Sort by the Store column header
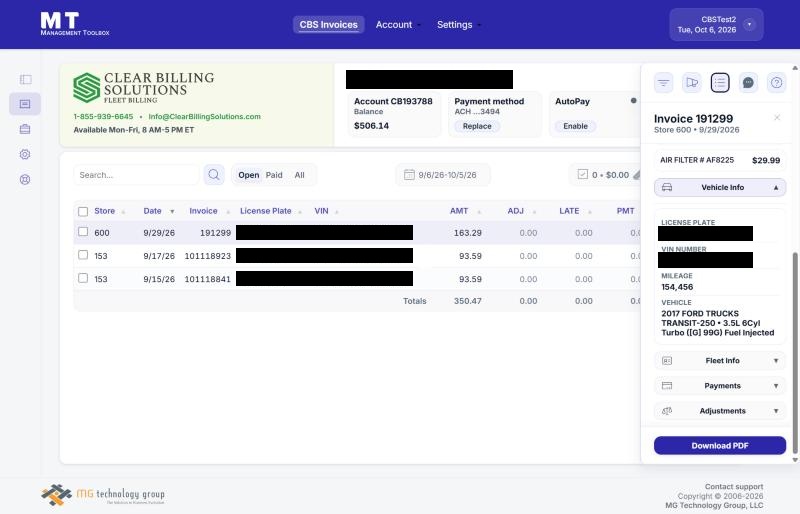The width and height of the screenshot is (800, 514). [109, 211]
